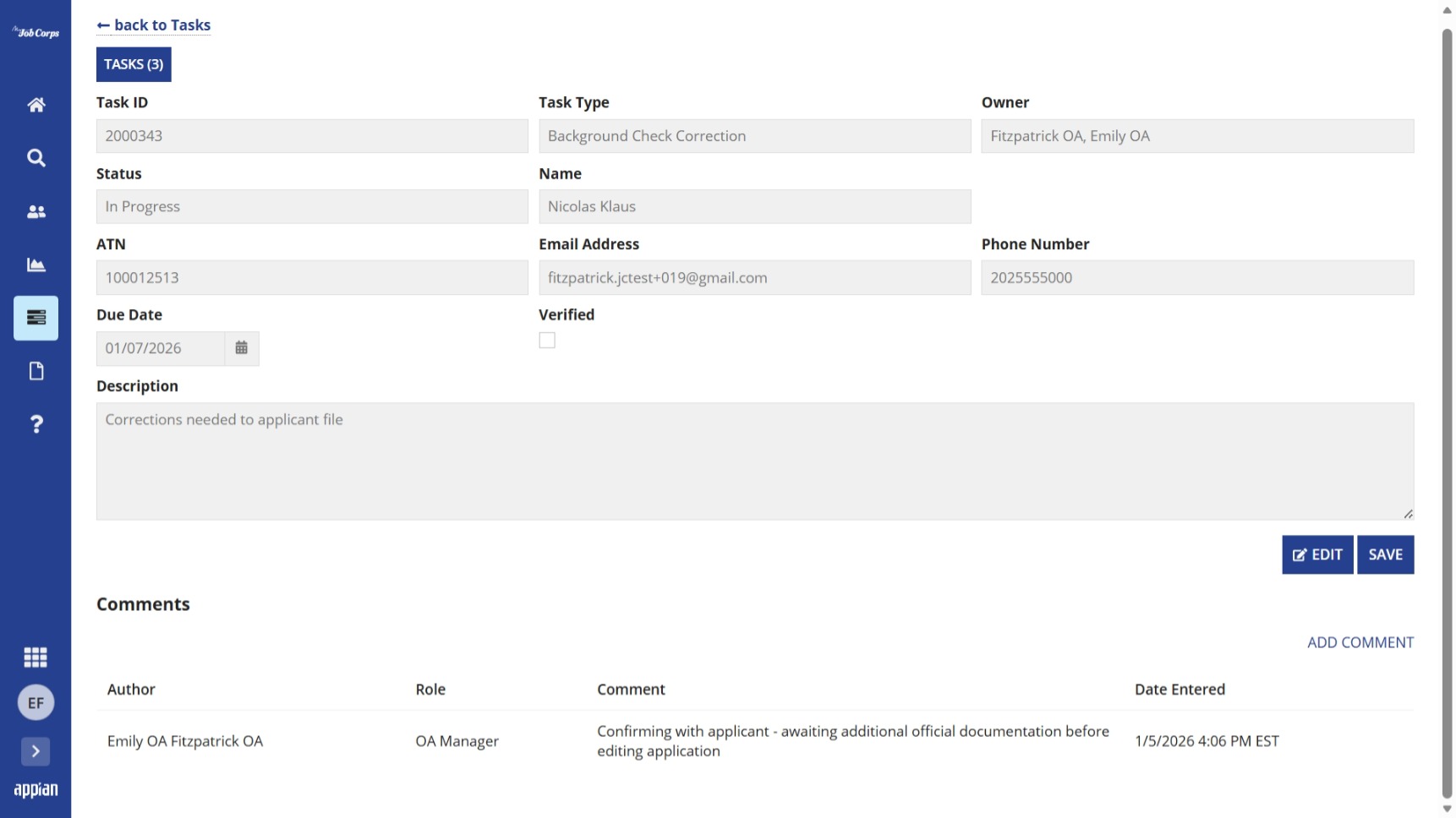Open the Search magnifier in sidebar

tap(36, 158)
